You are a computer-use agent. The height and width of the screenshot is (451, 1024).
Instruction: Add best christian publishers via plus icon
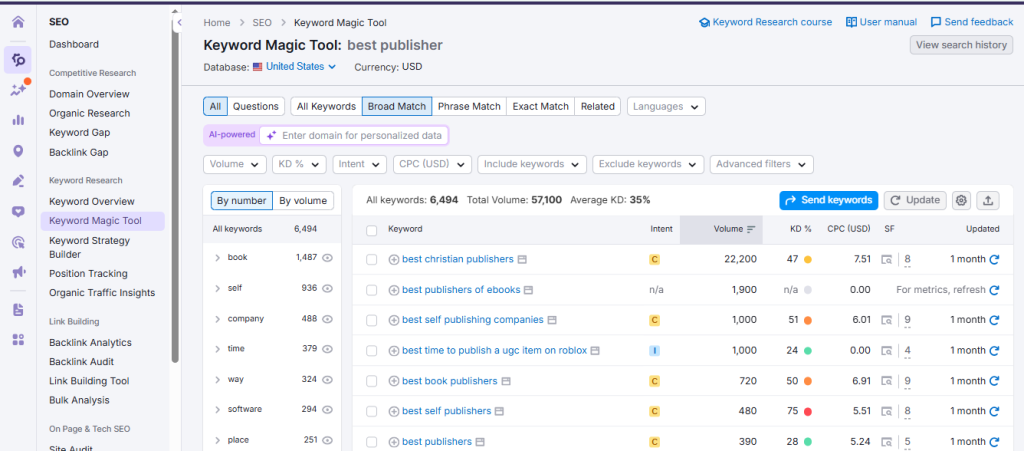[x=393, y=259]
